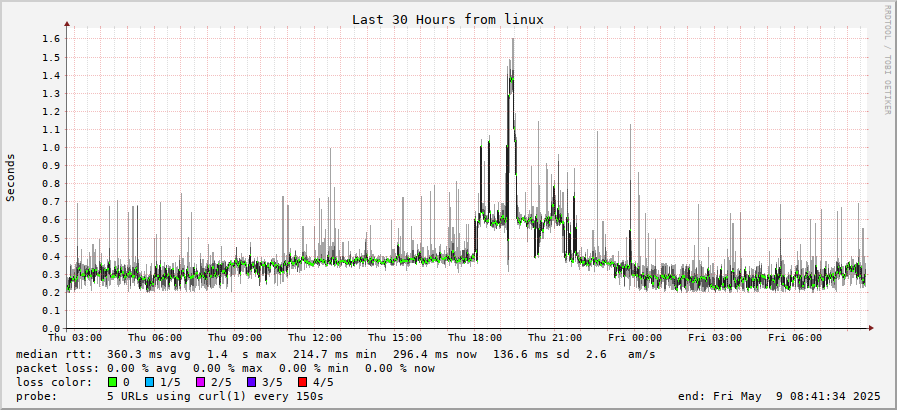Click the 0.5 y-axis tick value
The width and height of the screenshot is (897, 410).
pyautogui.click(x=52, y=238)
